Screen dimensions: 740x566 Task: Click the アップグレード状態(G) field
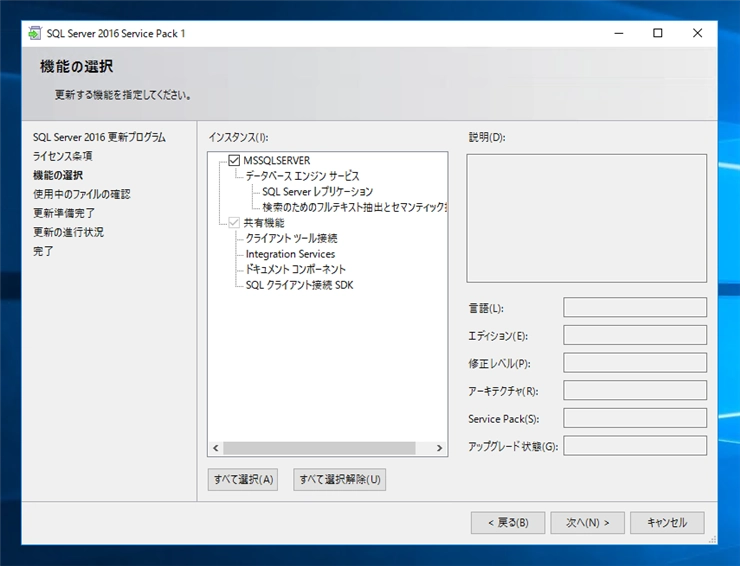[x=635, y=446]
